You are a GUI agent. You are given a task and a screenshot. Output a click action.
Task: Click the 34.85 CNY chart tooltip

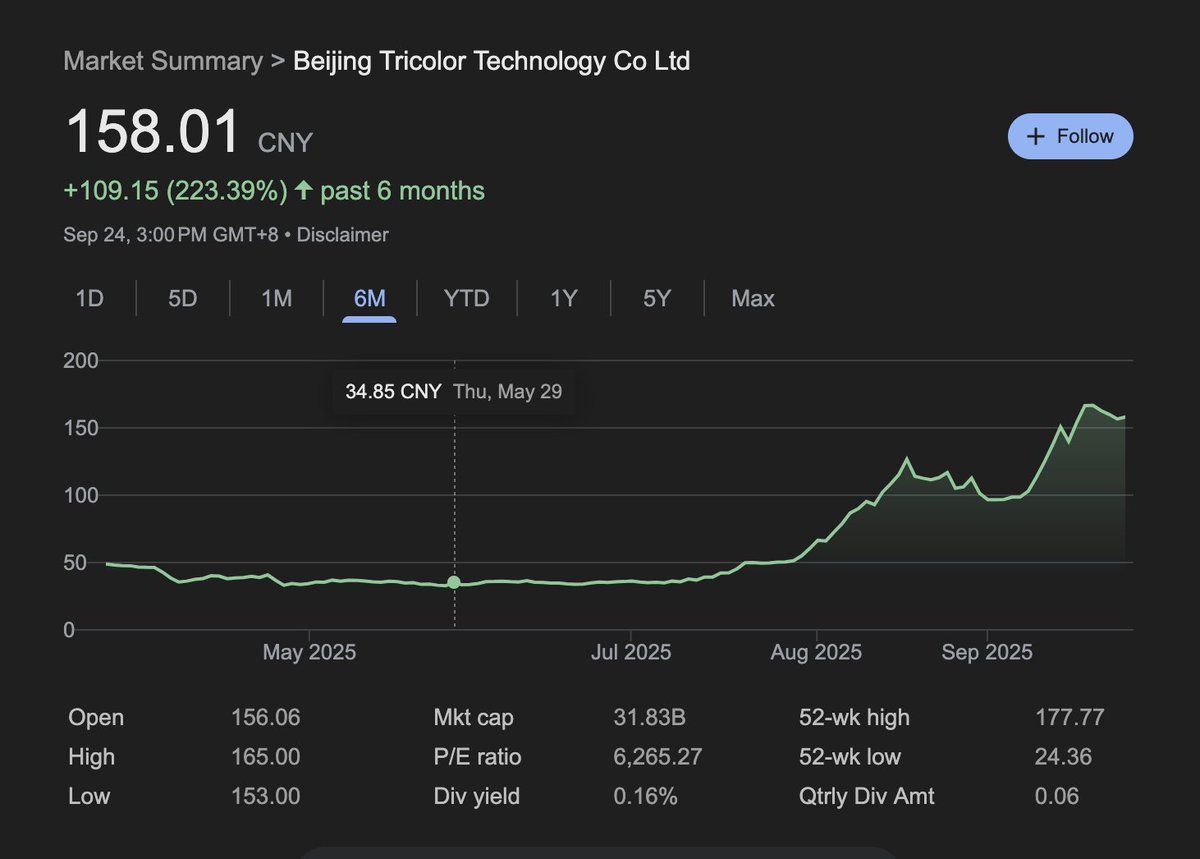(x=454, y=391)
